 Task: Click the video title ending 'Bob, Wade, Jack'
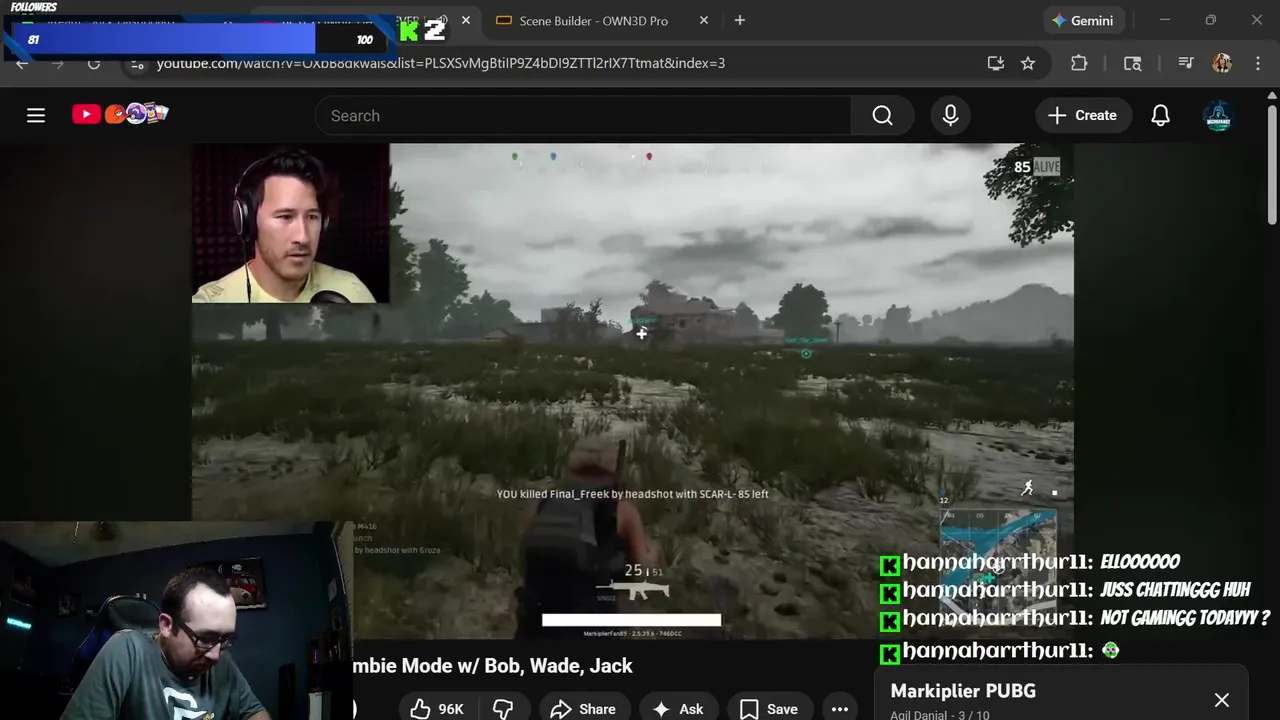click(x=493, y=666)
